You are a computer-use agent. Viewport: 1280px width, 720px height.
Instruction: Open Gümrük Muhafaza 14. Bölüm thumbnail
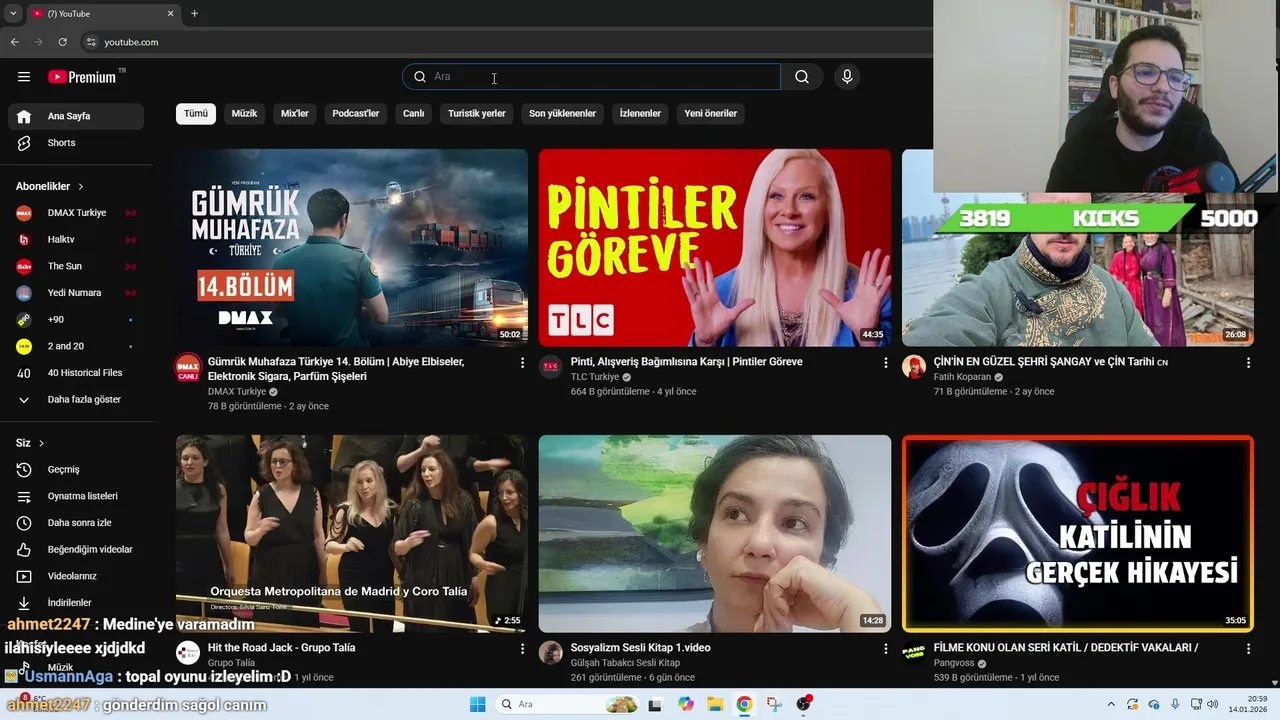(x=352, y=248)
